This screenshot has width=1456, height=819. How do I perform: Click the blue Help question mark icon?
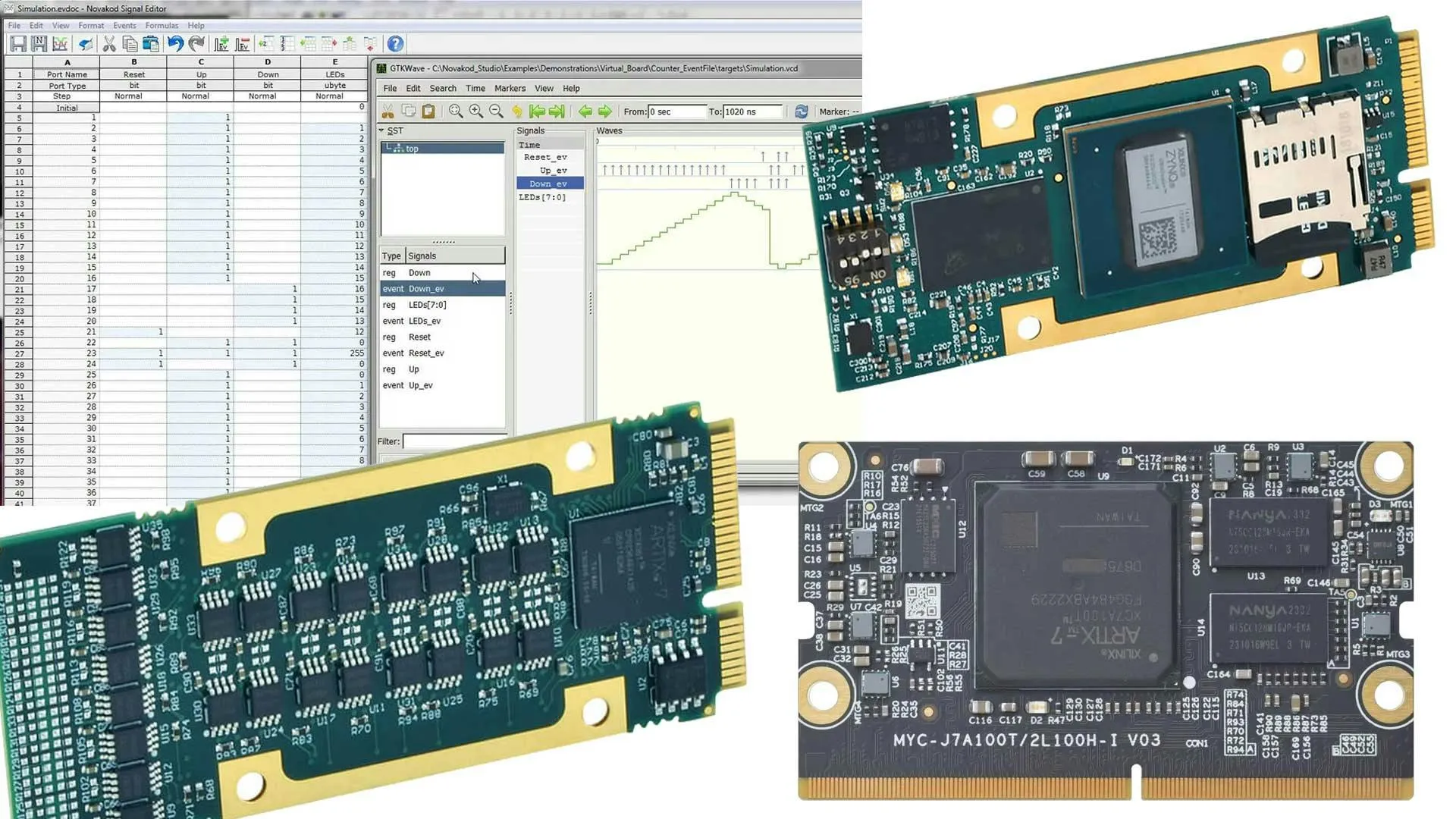(x=395, y=44)
